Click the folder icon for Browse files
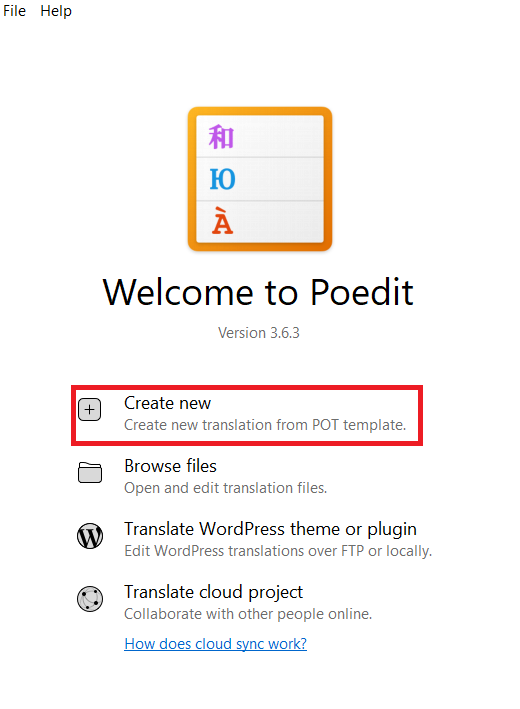 pyautogui.click(x=90, y=473)
